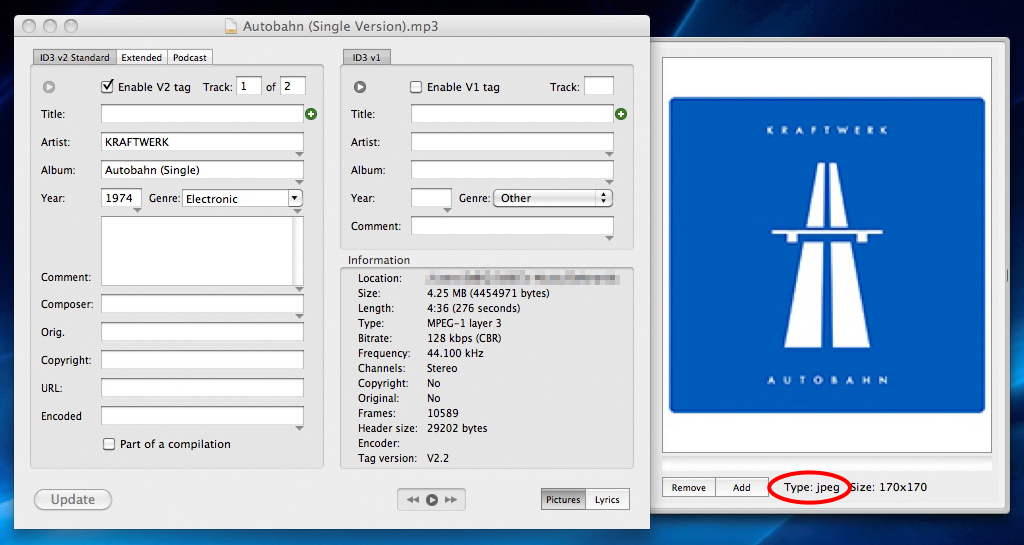
Task: Expand the V1 Year field dropdown arrow
Action: [447, 211]
